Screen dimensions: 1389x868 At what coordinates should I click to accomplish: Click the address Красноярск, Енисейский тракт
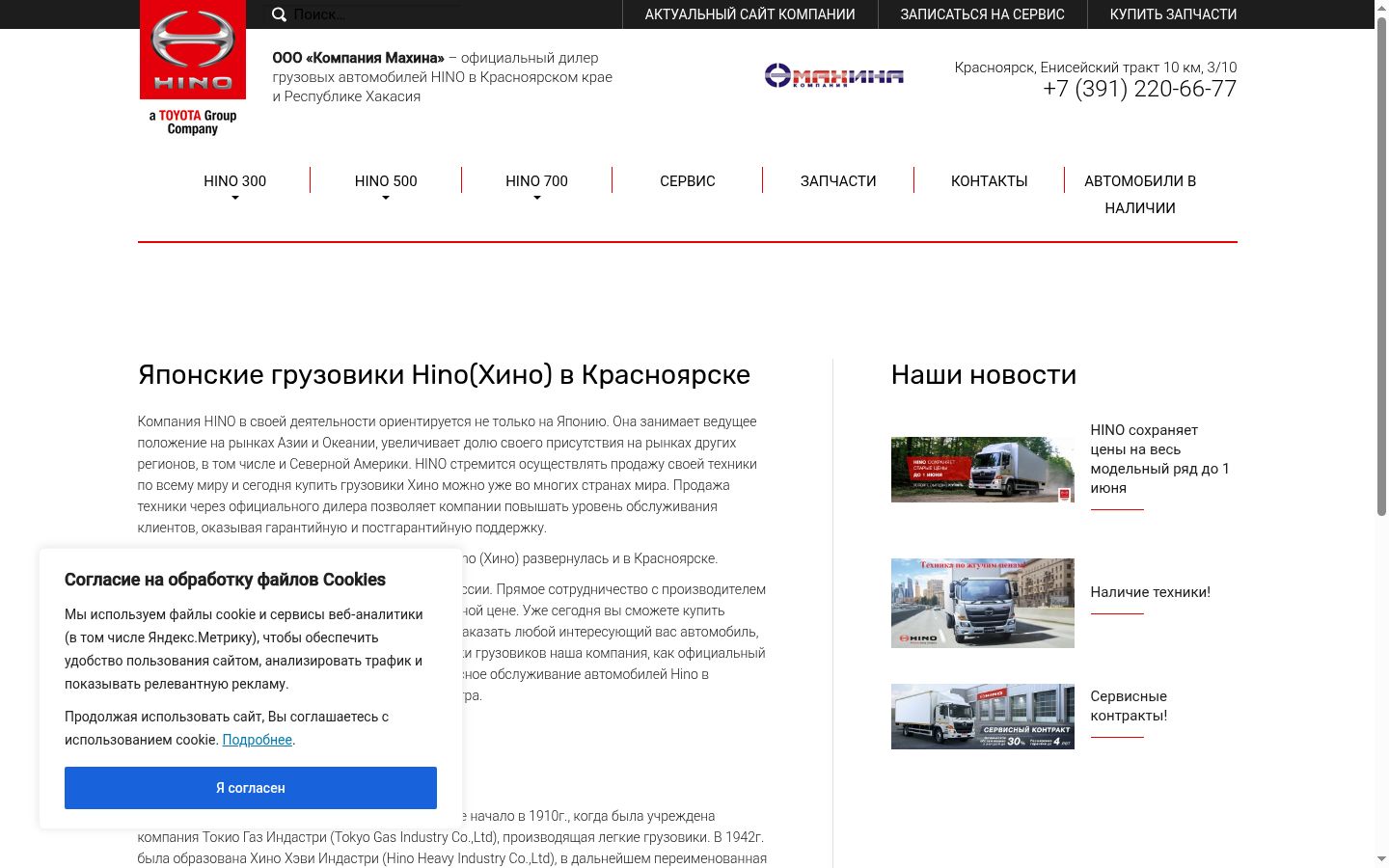pos(1096,68)
